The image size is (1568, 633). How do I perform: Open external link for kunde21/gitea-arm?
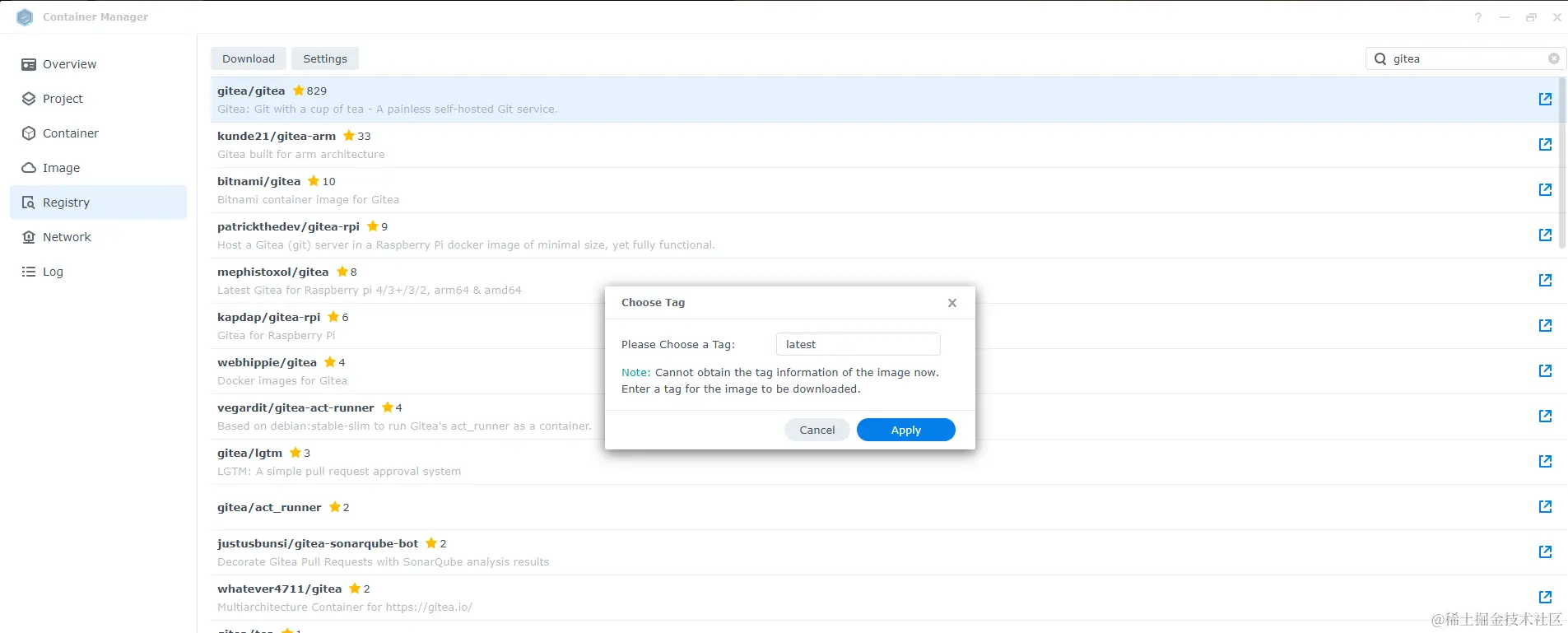[1545, 144]
